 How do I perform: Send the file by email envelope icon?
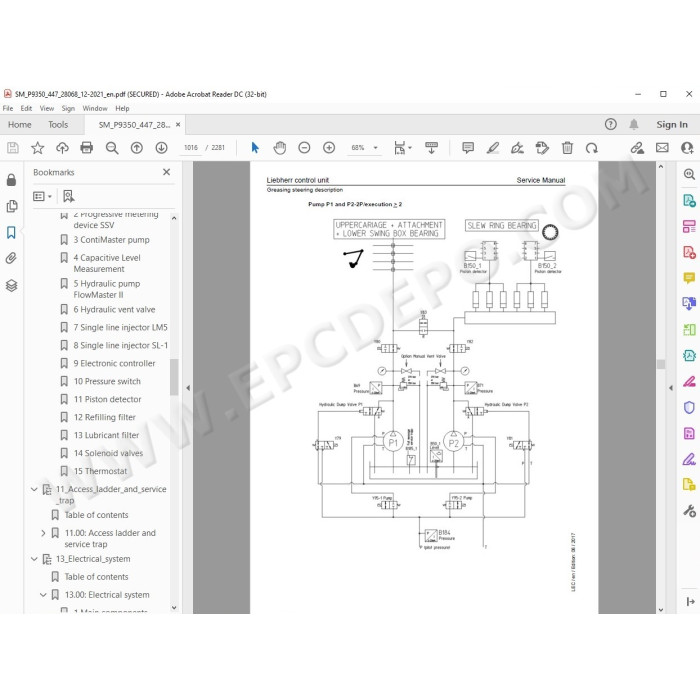(x=662, y=148)
